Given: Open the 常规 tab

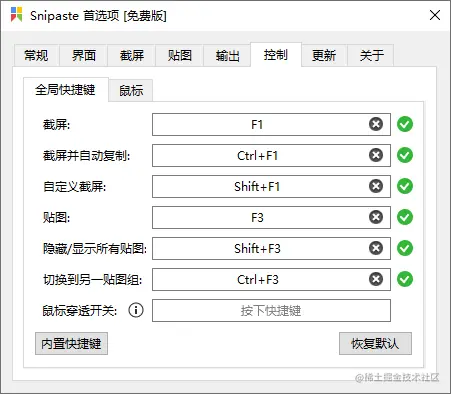Looking at the screenshot, I should pos(36,55).
